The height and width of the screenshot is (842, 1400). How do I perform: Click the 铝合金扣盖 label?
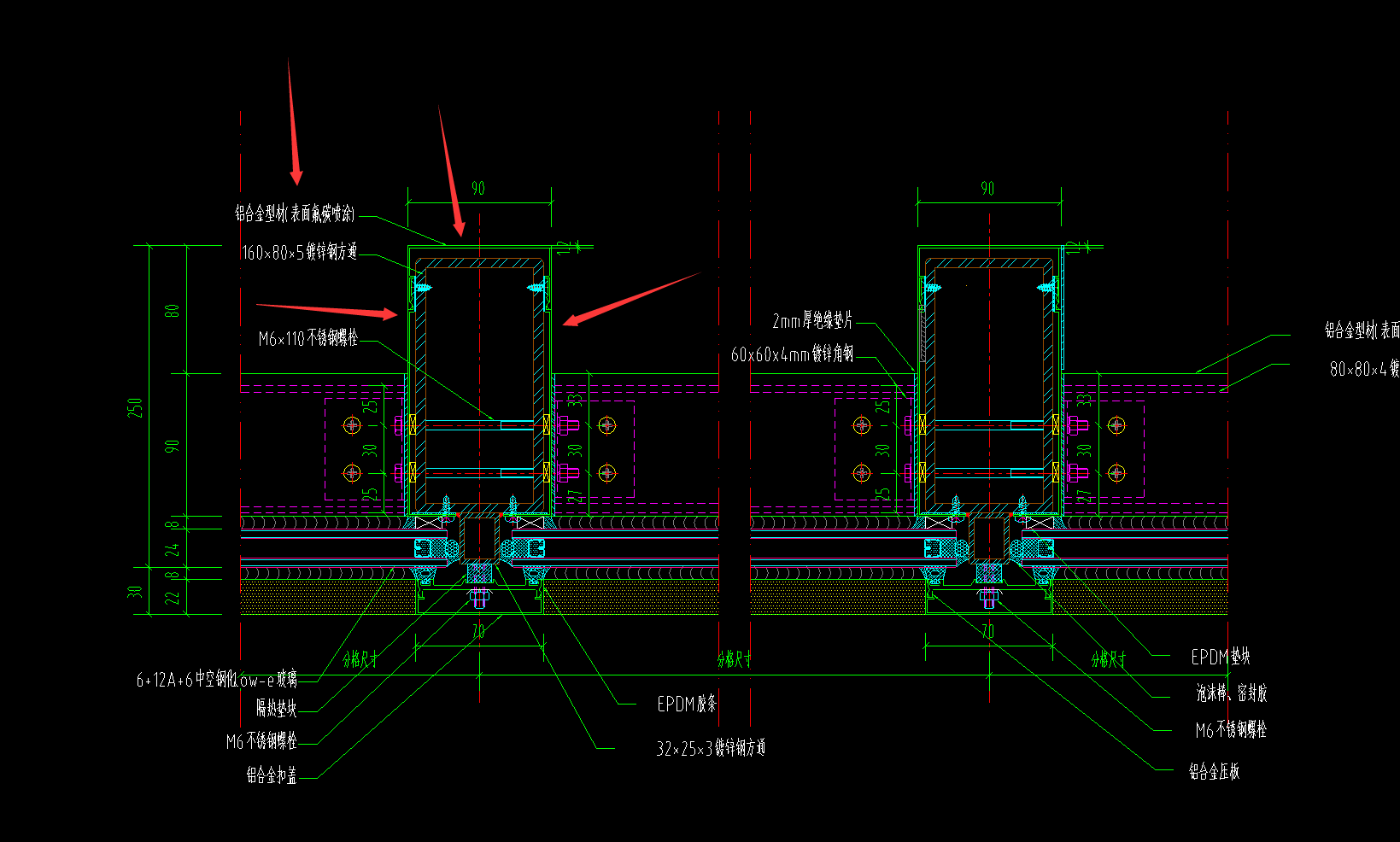pos(272,775)
